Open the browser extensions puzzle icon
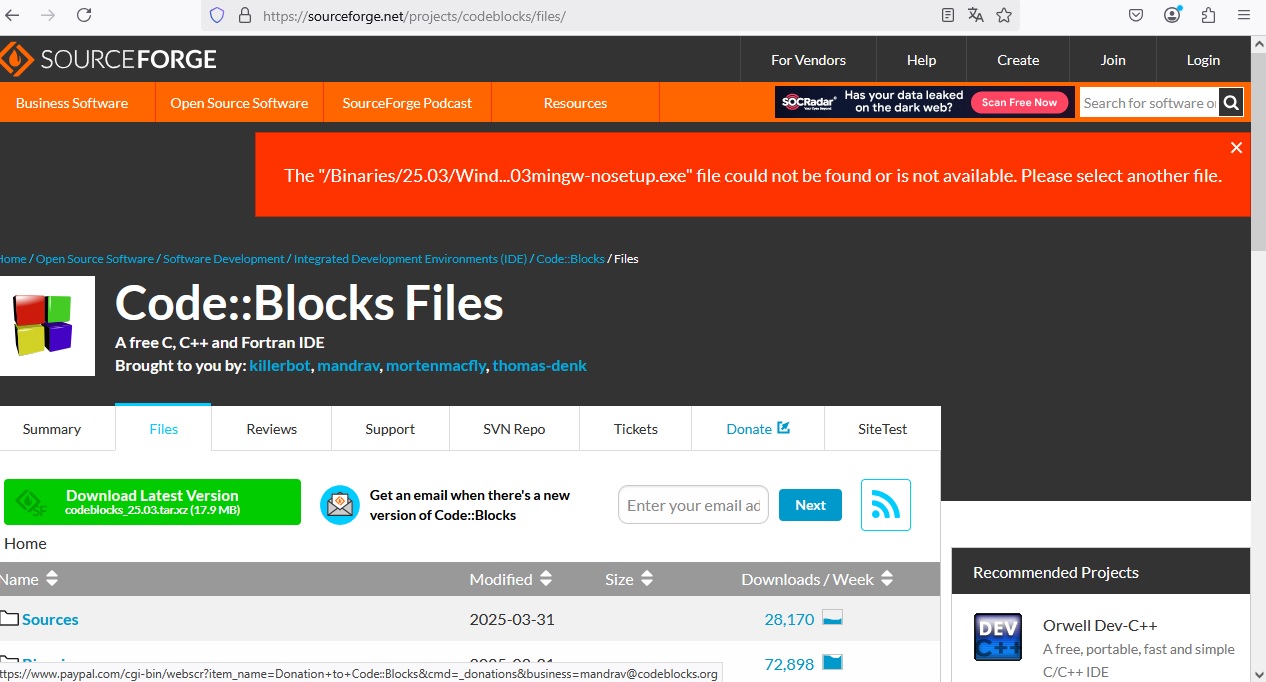Screen dimensions: 1266x682 coord(1208,15)
